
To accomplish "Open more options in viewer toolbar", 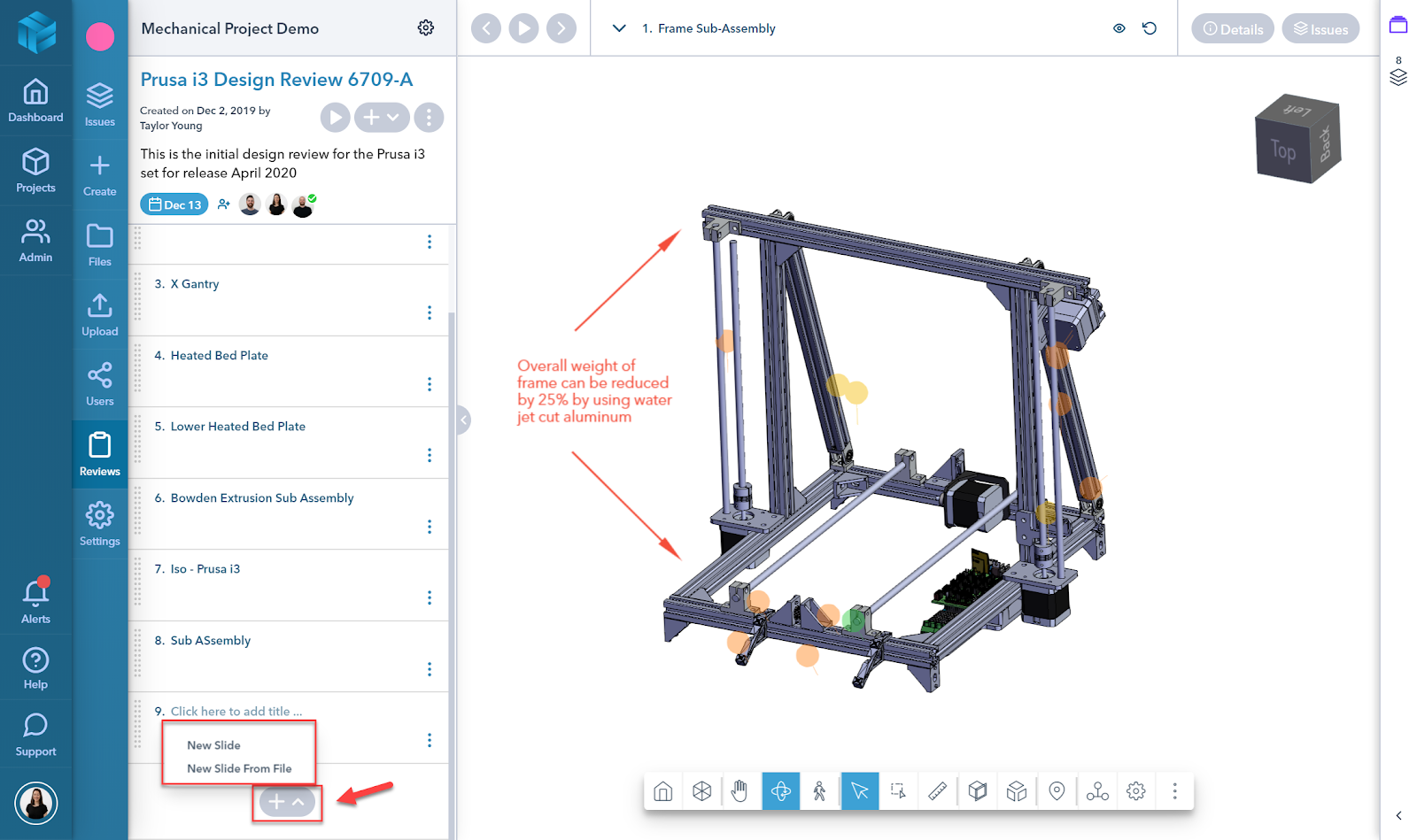I will (1175, 791).
